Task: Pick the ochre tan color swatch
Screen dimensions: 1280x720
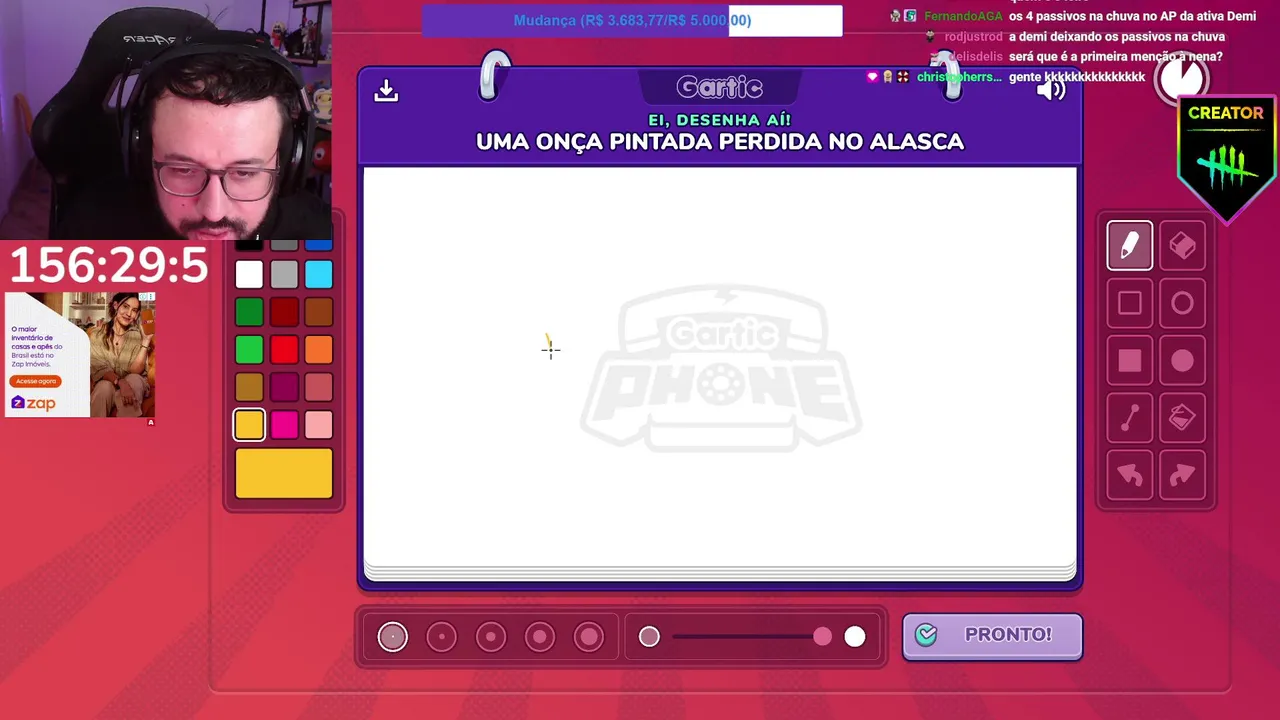Action: tap(249, 387)
